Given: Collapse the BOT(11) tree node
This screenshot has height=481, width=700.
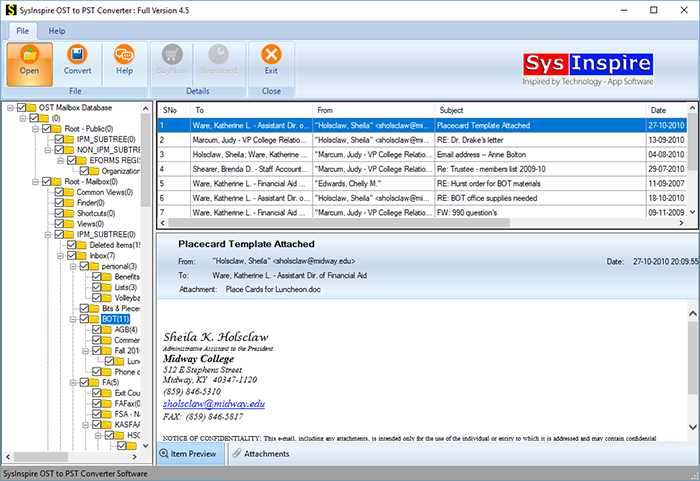Looking at the screenshot, I should coord(73,319).
